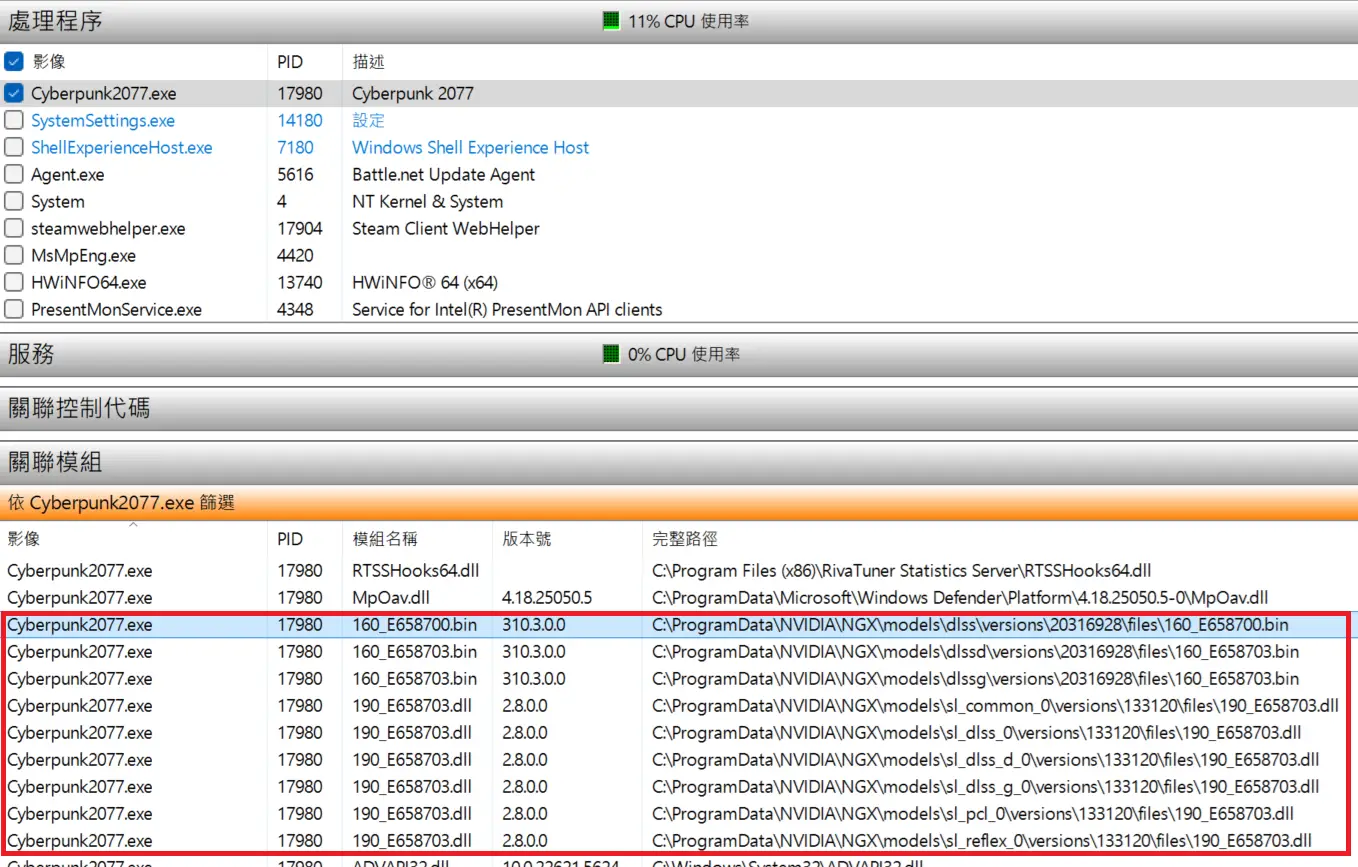Enable the HWiNFO64.exe checkbox
Screen dimensions: 1358x867
click(x=14, y=282)
